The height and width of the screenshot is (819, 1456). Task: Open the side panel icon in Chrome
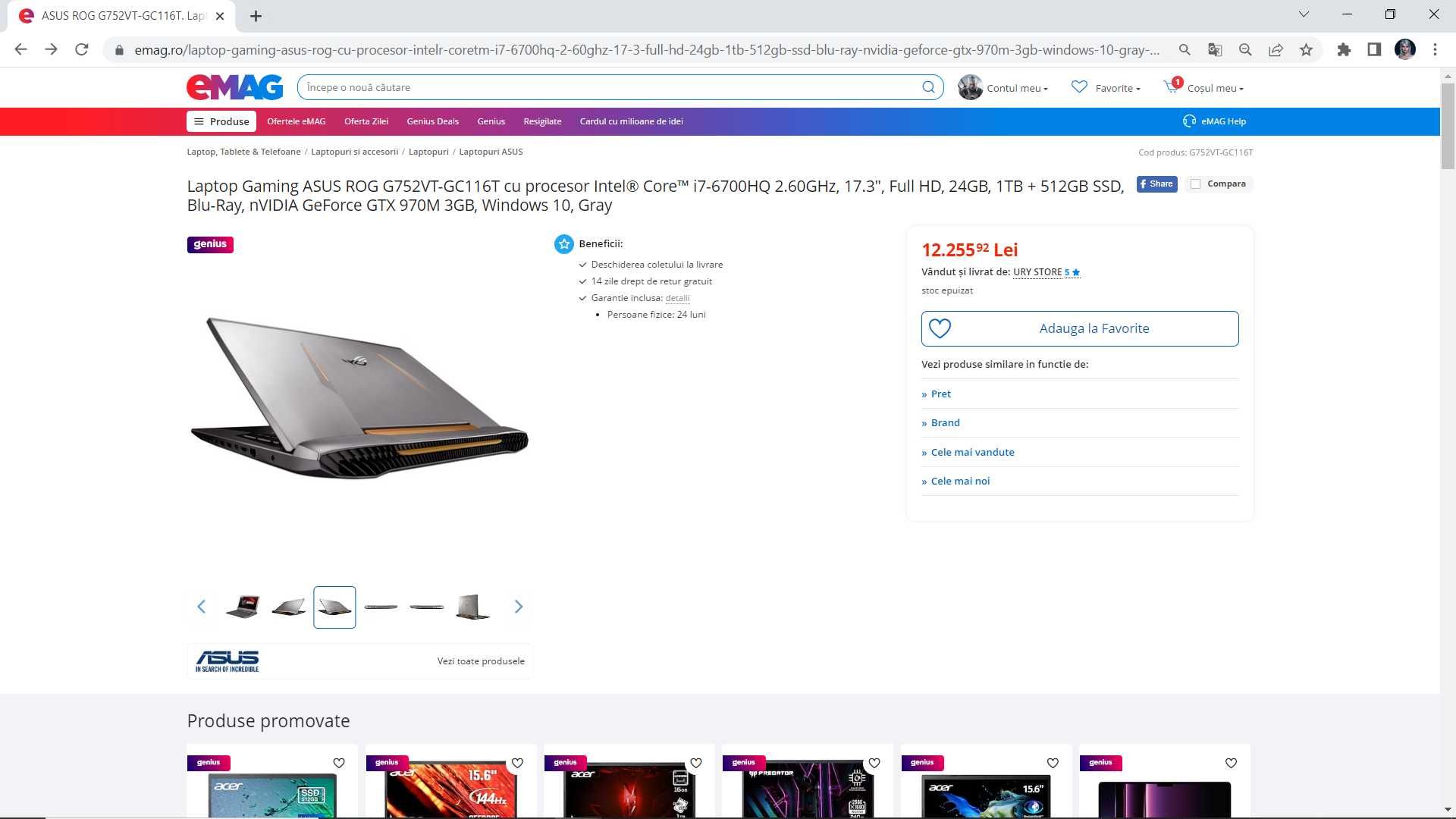click(x=1374, y=50)
